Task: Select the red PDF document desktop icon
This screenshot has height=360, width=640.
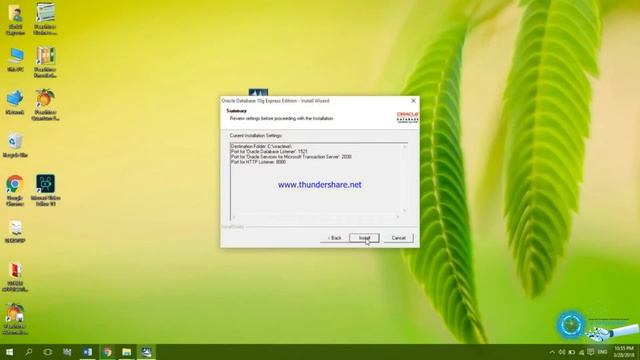Action: (16, 278)
